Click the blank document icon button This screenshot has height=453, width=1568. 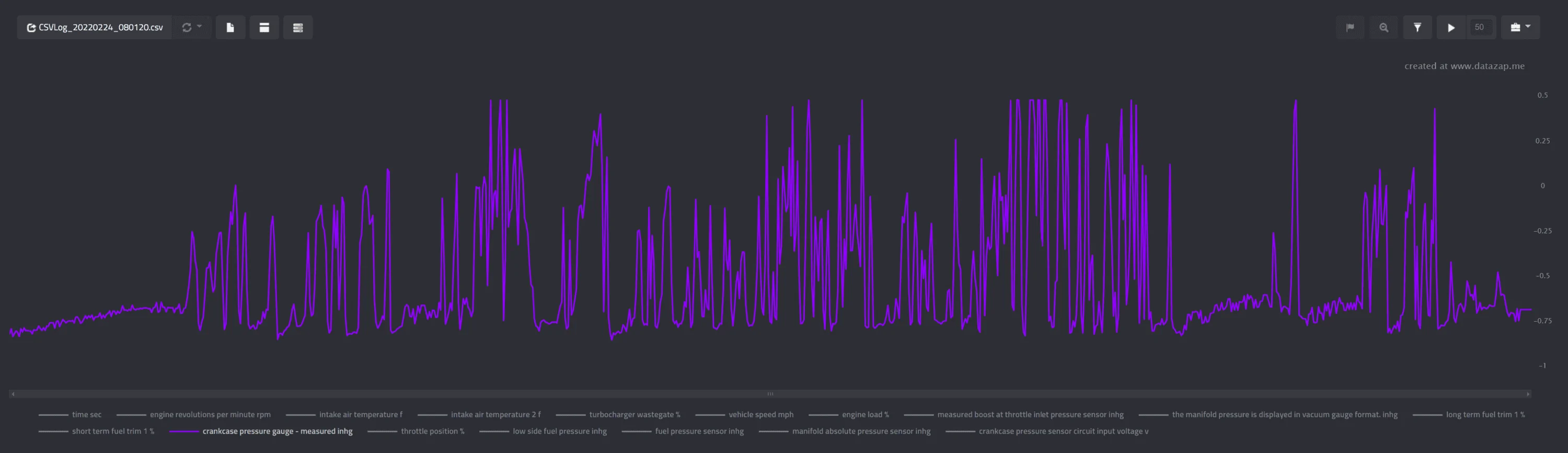(230, 27)
